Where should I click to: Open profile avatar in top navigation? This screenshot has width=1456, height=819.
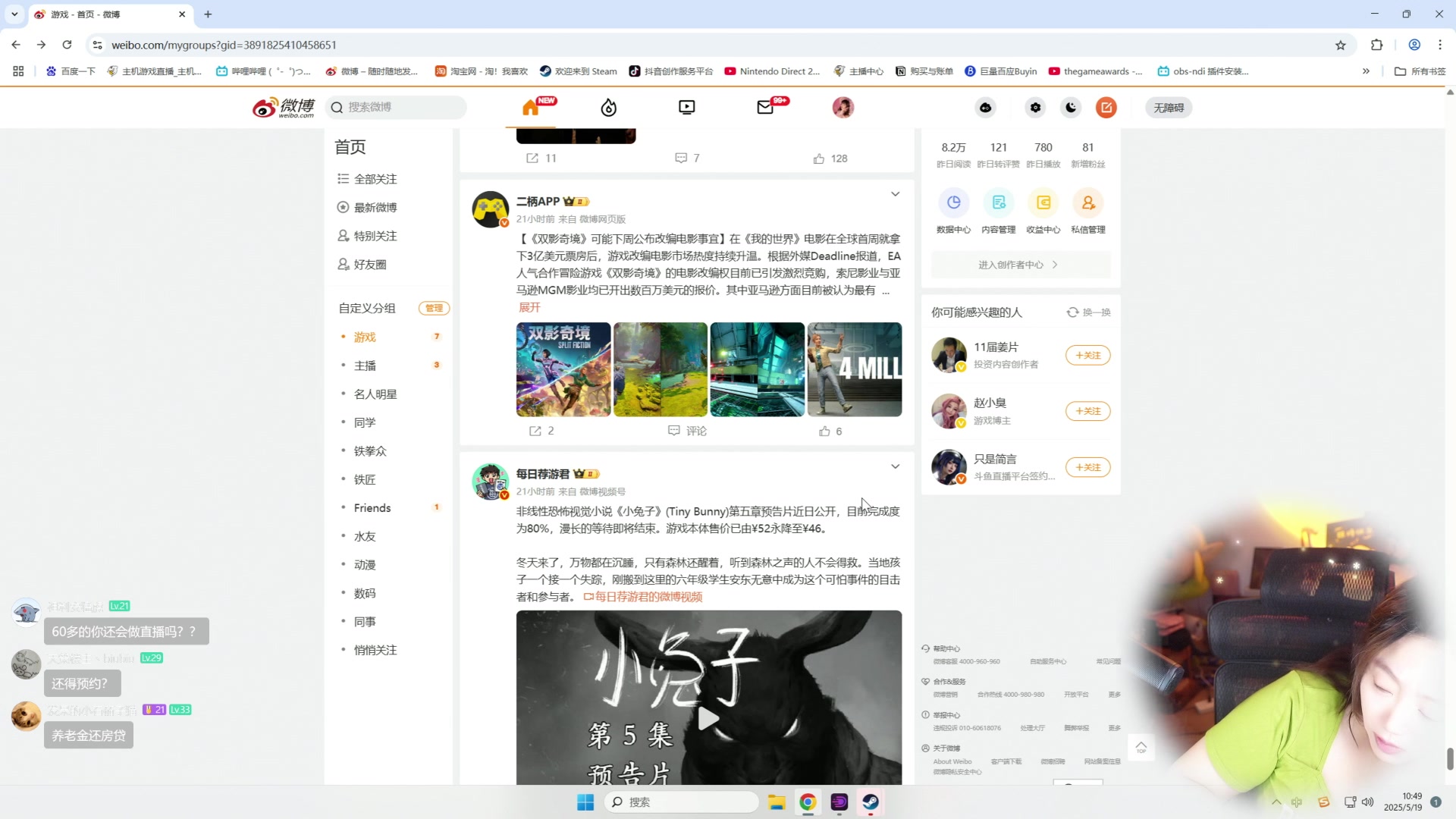[x=843, y=108]
